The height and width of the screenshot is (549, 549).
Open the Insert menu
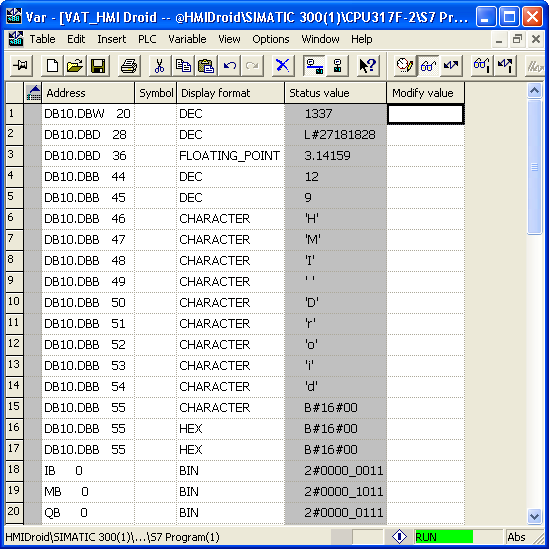(x=112, y=39)
